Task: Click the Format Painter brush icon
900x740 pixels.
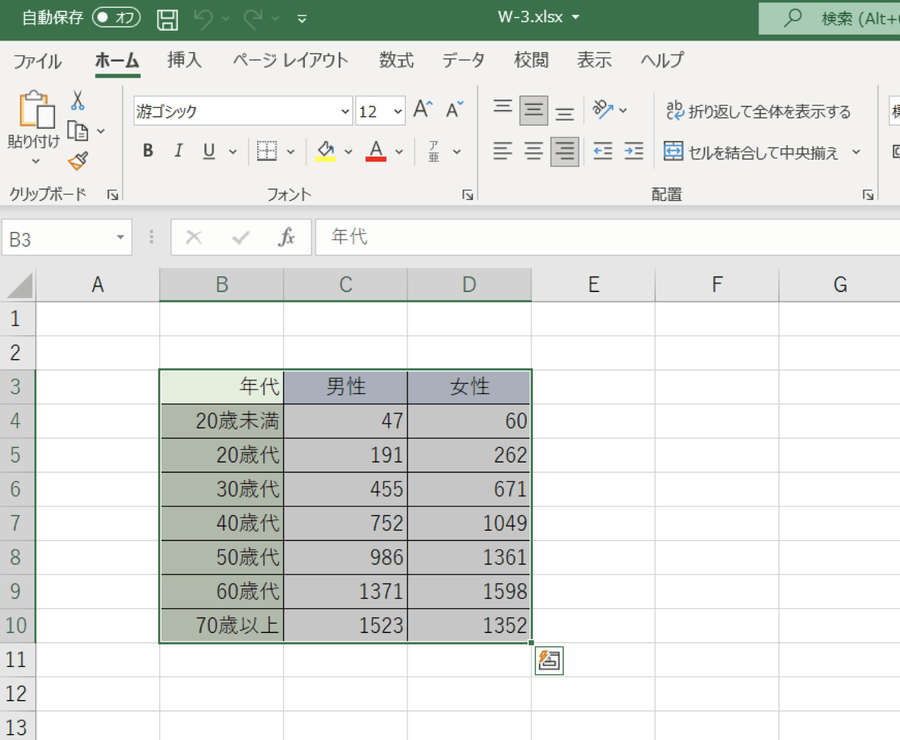Action: pyautogui.click(x=77, y=161)
